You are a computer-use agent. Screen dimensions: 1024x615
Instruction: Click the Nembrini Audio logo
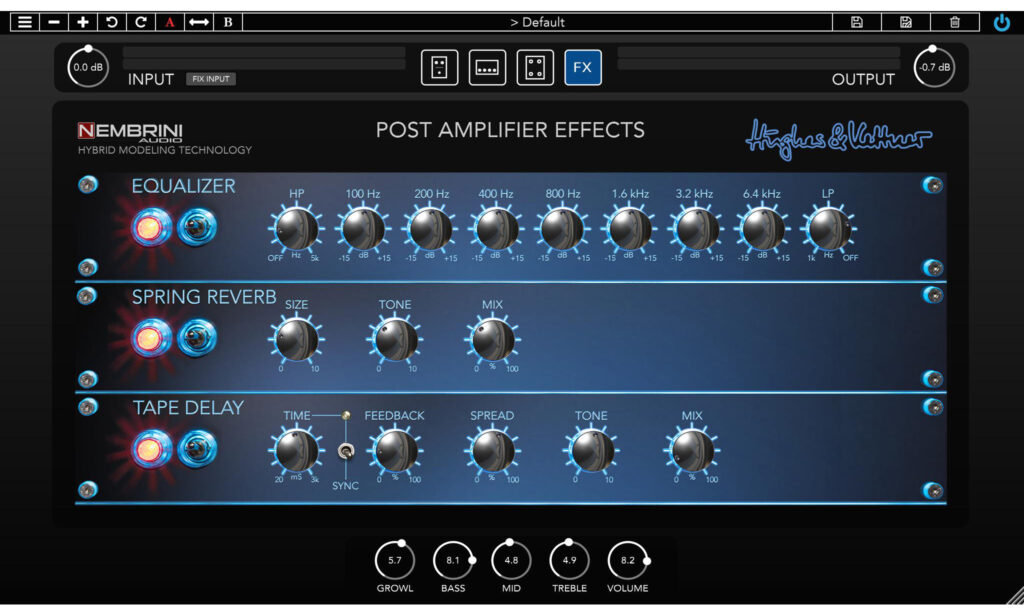(130, 133)
